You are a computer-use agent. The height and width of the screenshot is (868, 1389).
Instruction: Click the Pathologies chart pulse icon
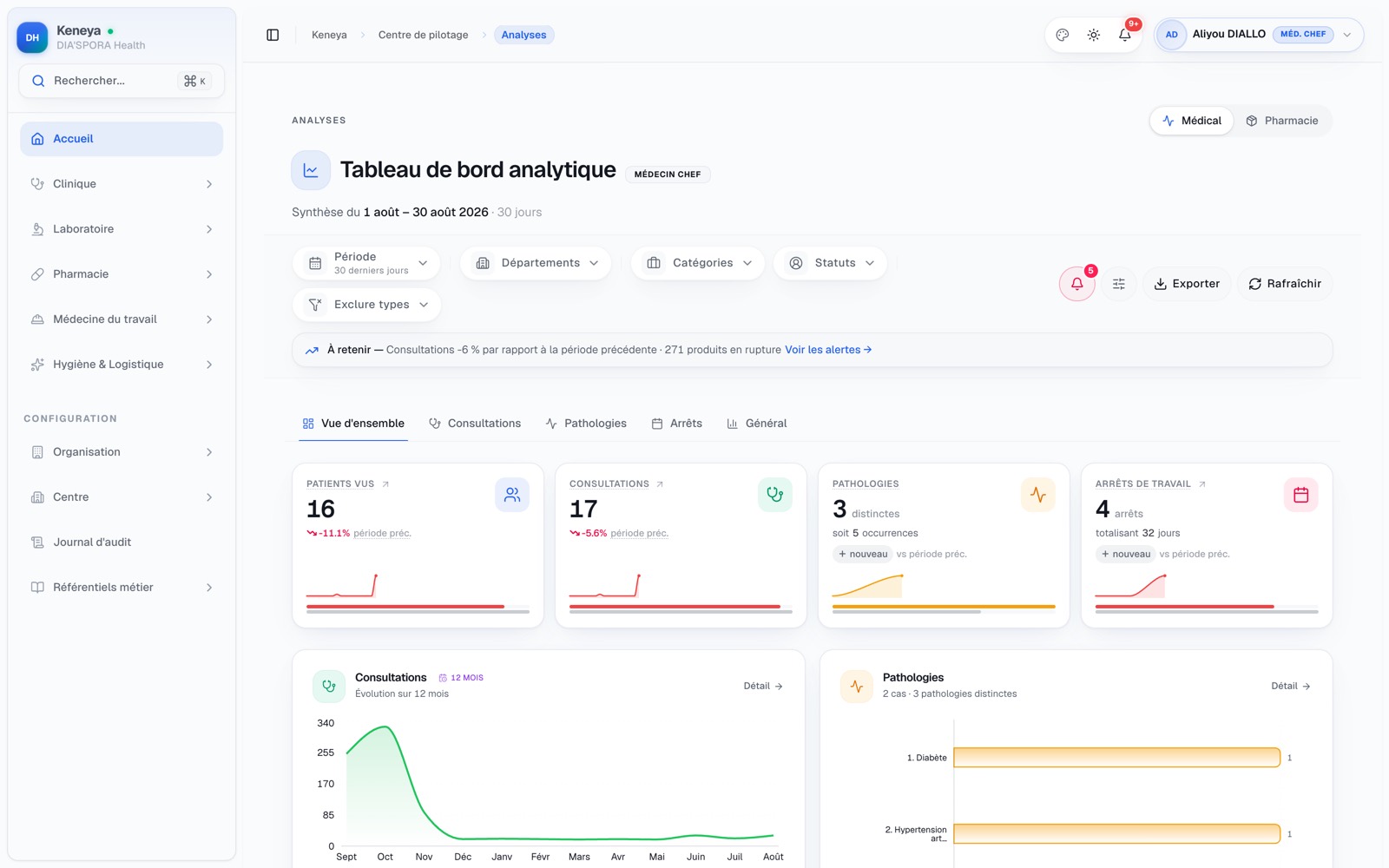857,686
